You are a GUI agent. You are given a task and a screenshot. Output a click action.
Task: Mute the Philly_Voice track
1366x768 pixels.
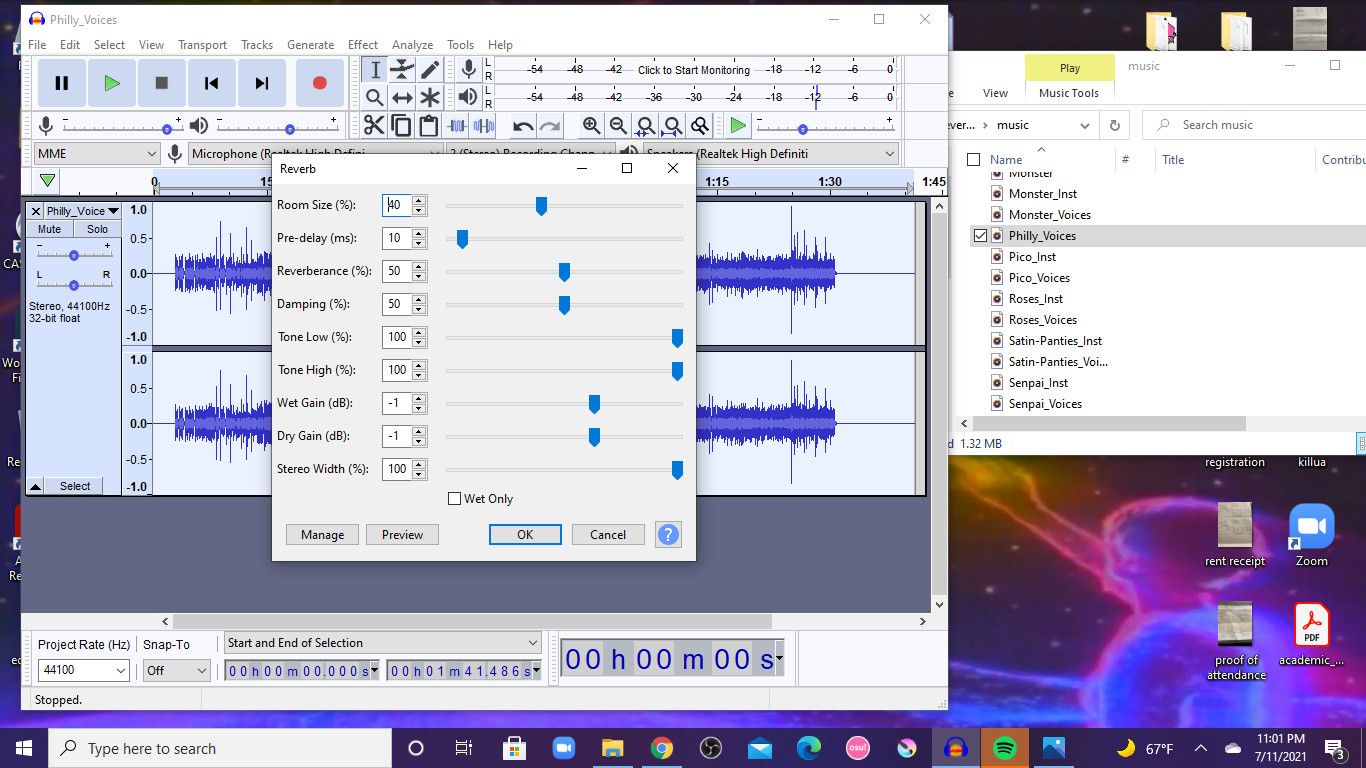coord(49,229)
